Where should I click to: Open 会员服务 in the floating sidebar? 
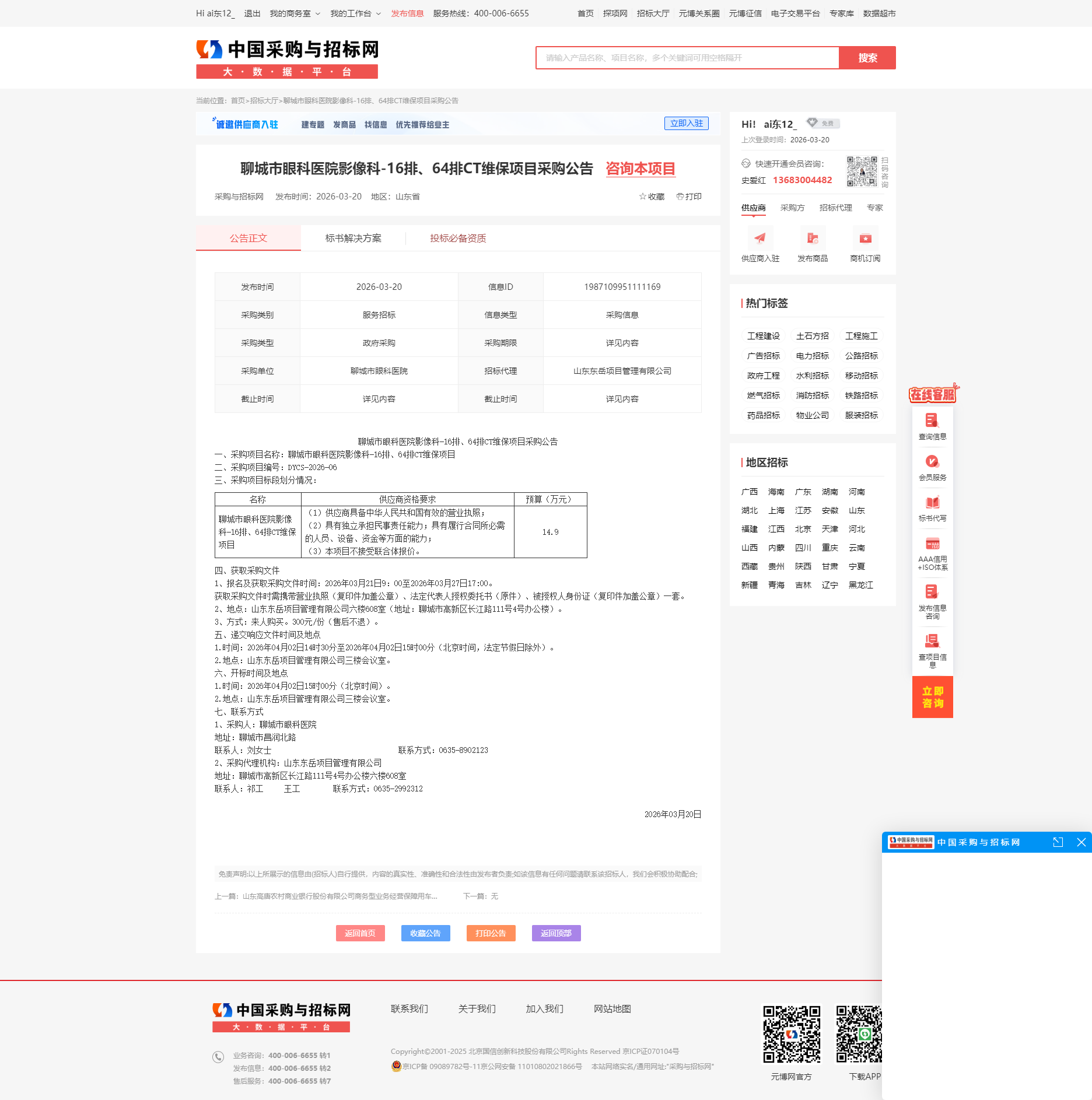pos(932,461)
